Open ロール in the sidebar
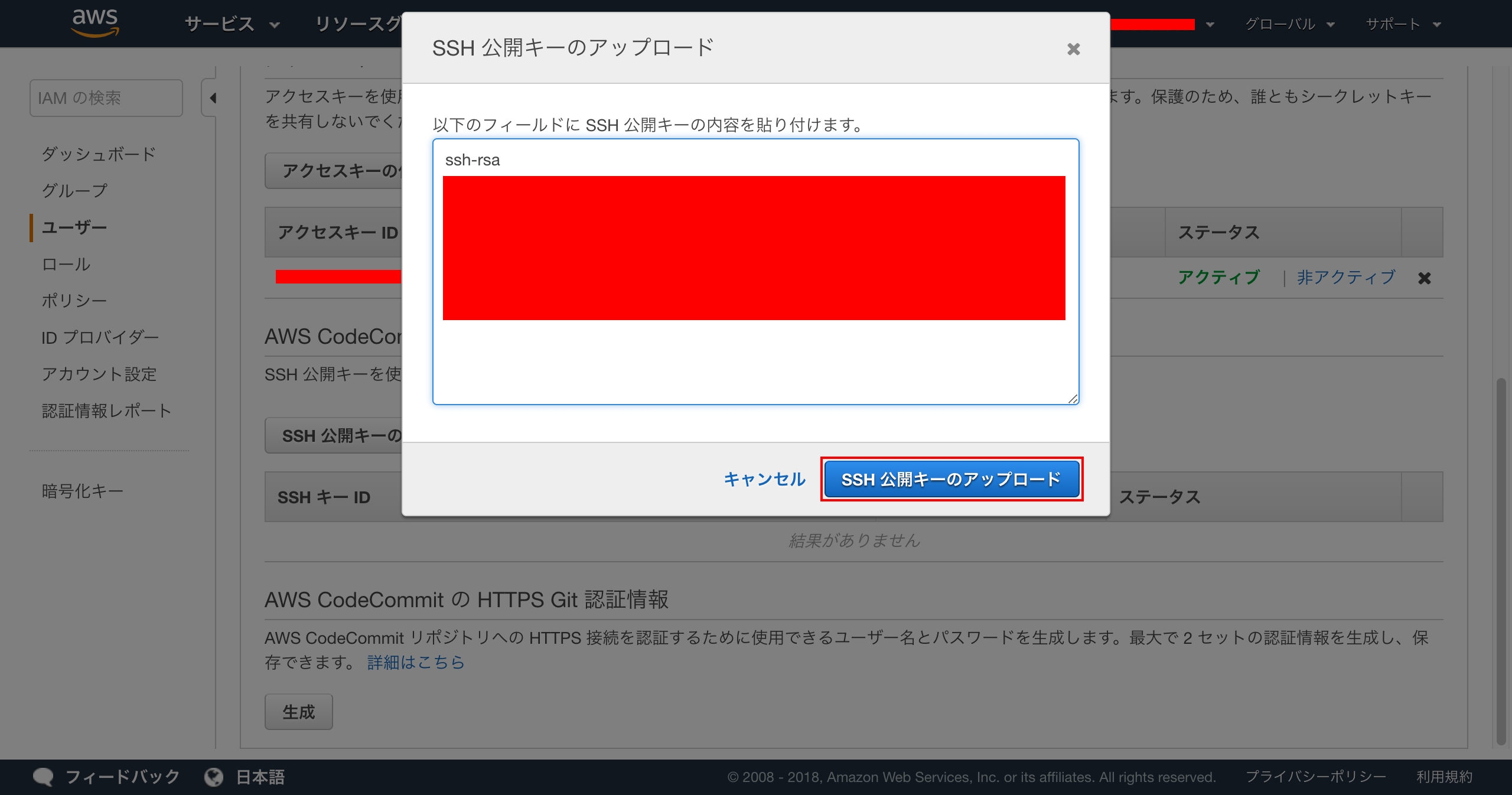The width and height of the screenshot is (1512, 795). [66, 264]
